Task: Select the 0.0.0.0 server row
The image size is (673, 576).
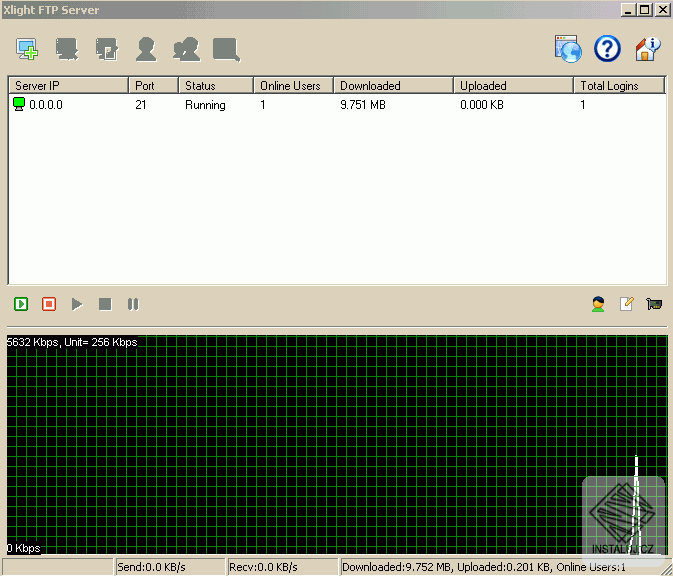Action: [337, 104]
